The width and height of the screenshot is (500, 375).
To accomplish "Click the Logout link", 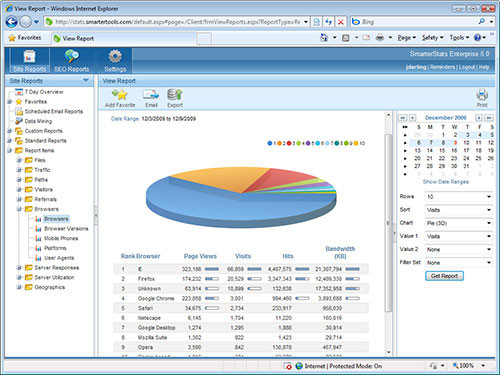I will coord(467,67).
